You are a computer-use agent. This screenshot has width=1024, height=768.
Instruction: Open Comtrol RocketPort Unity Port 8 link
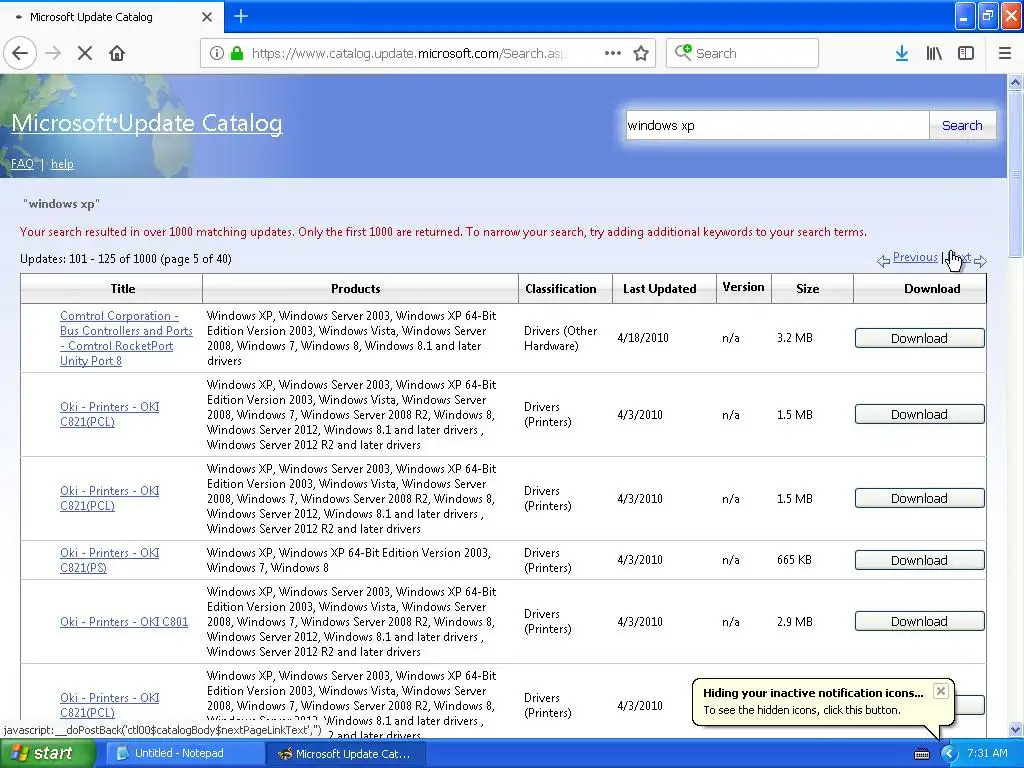click(126, 338)
